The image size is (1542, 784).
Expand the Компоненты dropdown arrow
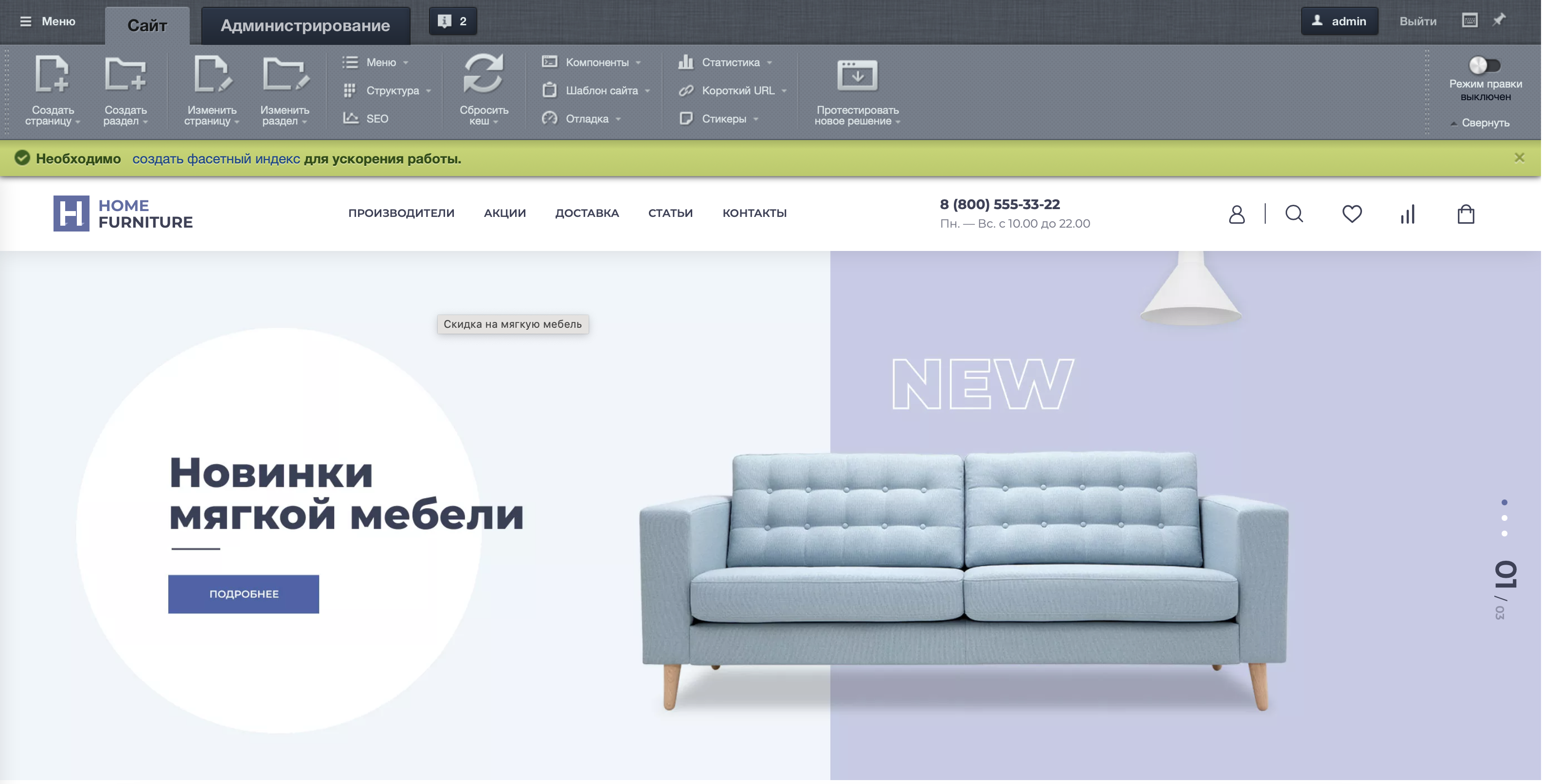coord(638,63)
